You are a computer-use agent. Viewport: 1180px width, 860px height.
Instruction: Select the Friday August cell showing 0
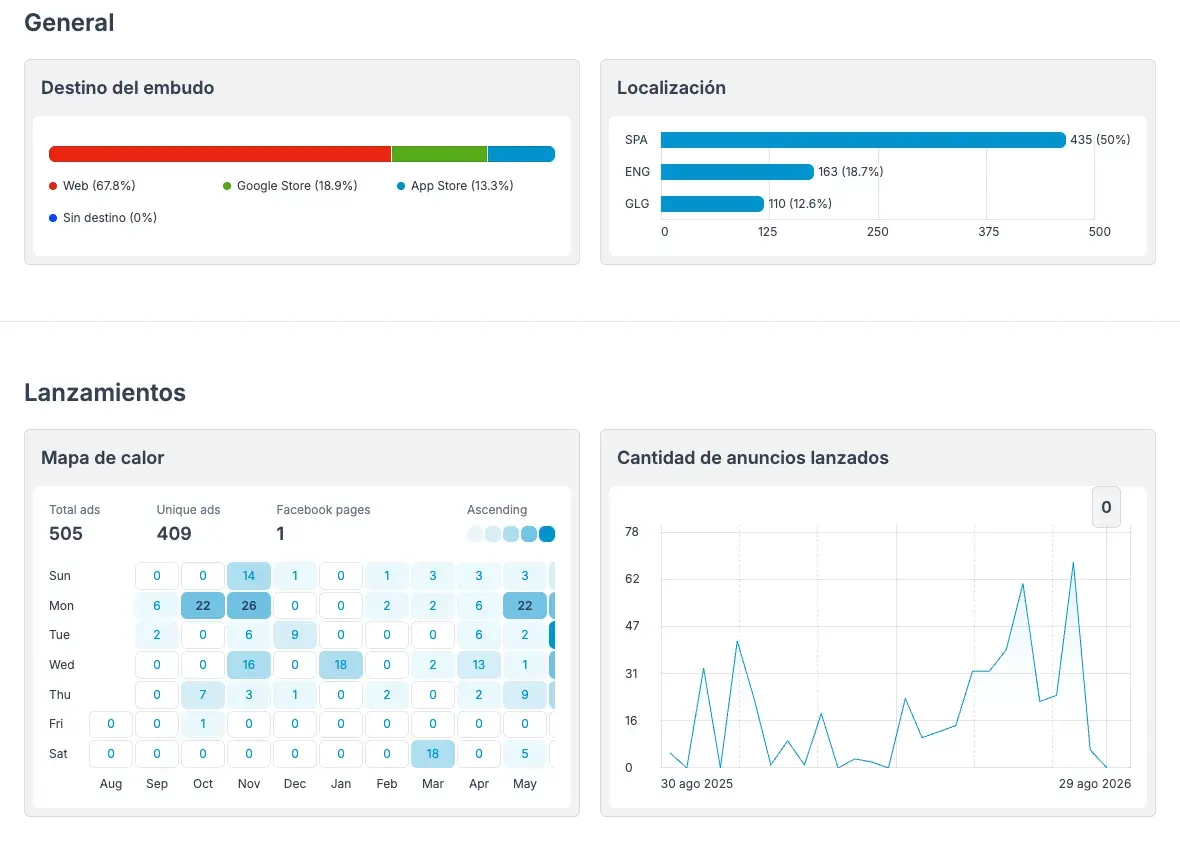[x=111, y=724]
